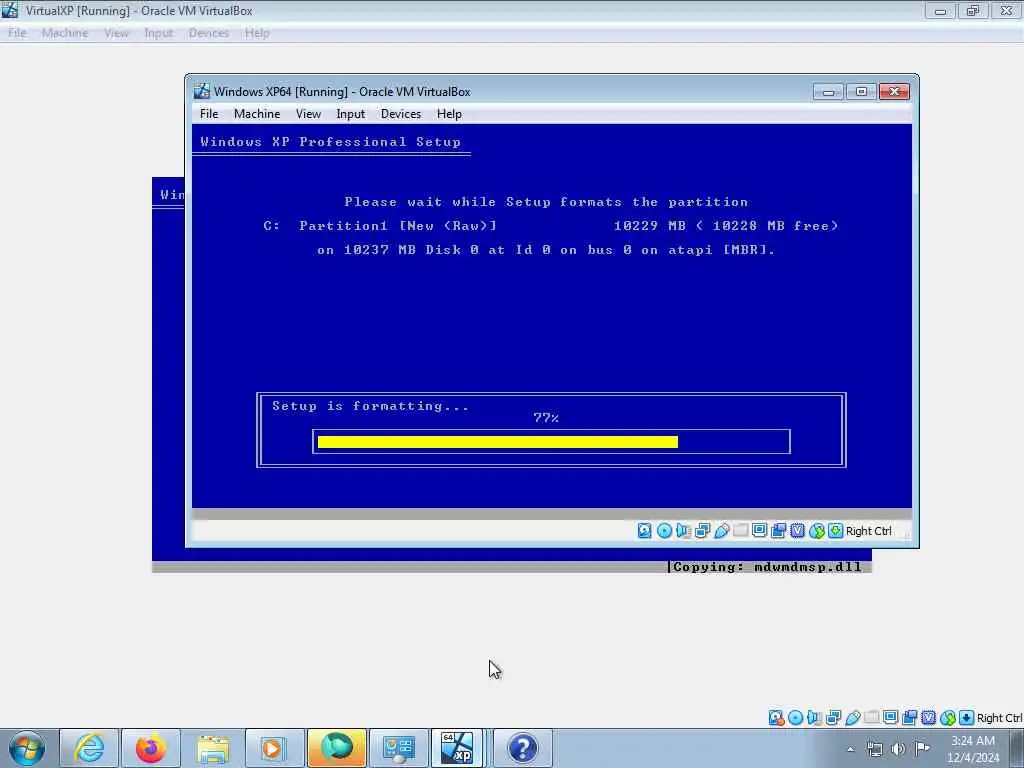Click the 'Copying: mdwmdmsp.dll' status text
Viewport: 1024px width, 768px height.
tap(767, 567)
